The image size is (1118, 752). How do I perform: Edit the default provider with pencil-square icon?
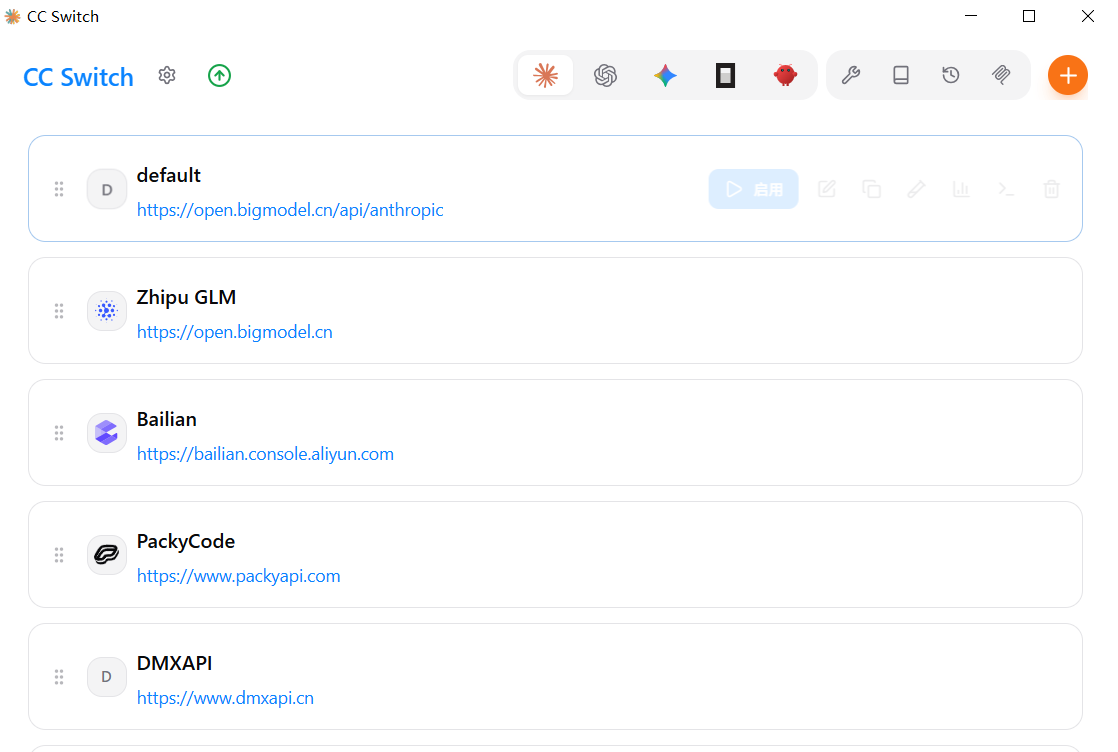[x=826, y=189]
